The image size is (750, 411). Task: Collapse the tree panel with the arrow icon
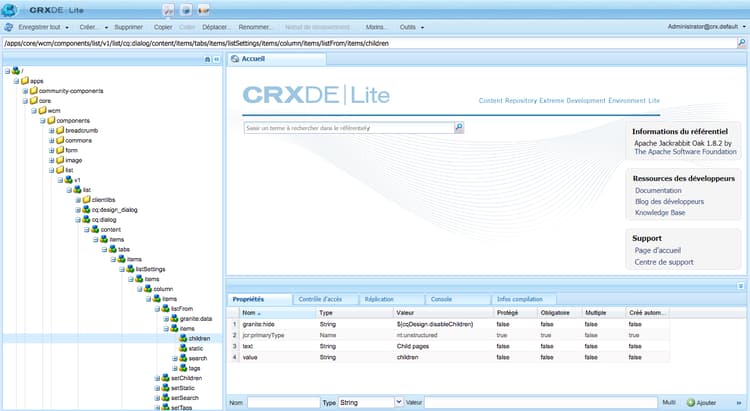[216, 59]
